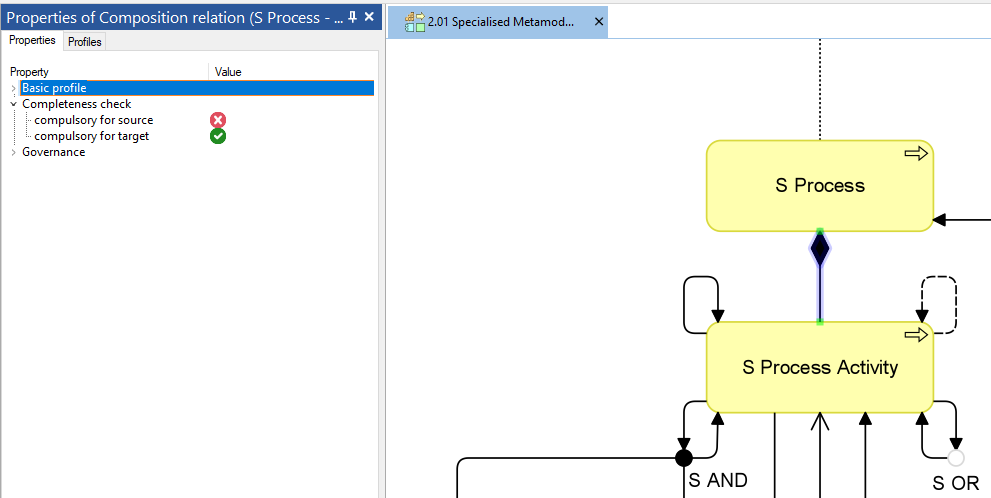Click the arrow icon in S Process Activity

pyautogui.click(x=916, y=335)
